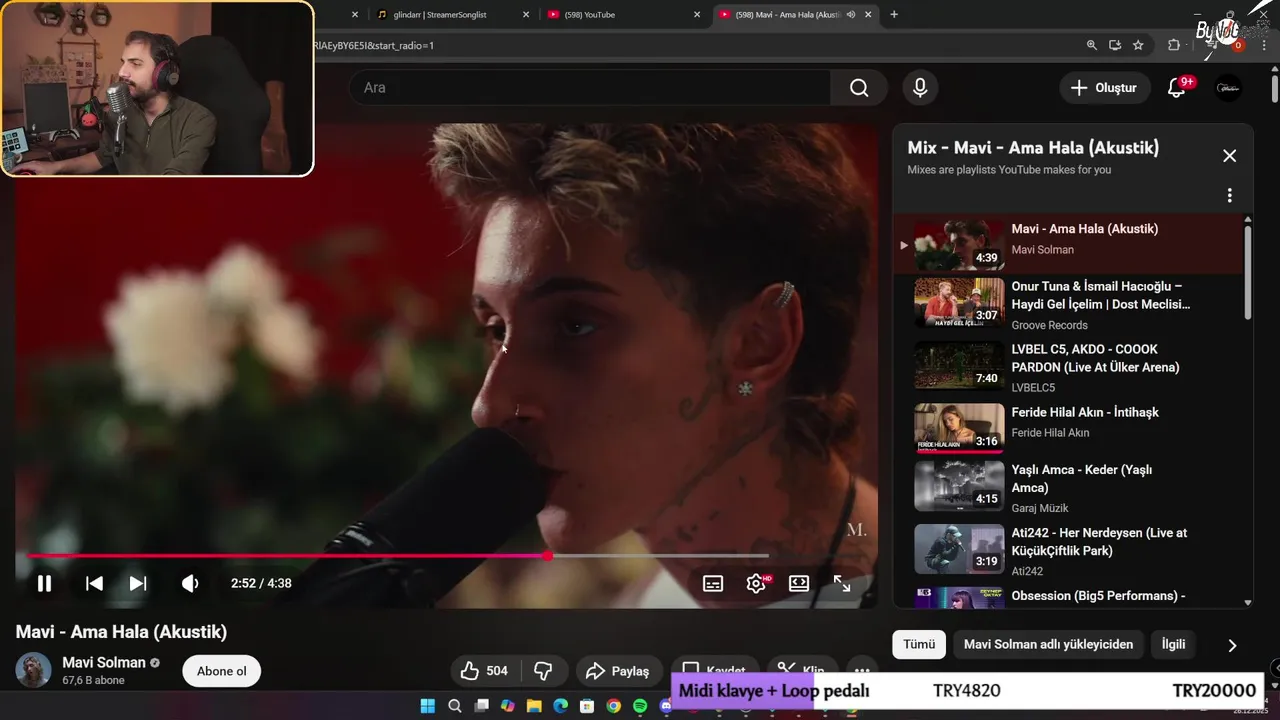This screenshot has width=1280, height=720.
Task: Click the install app icon in address bar
Action: coord(1115,45)
